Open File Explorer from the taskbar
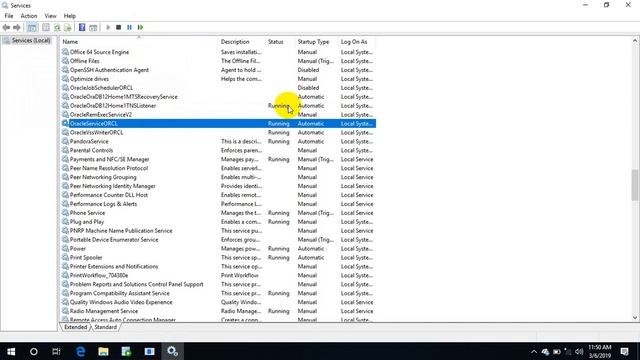 tap(103, 351)
